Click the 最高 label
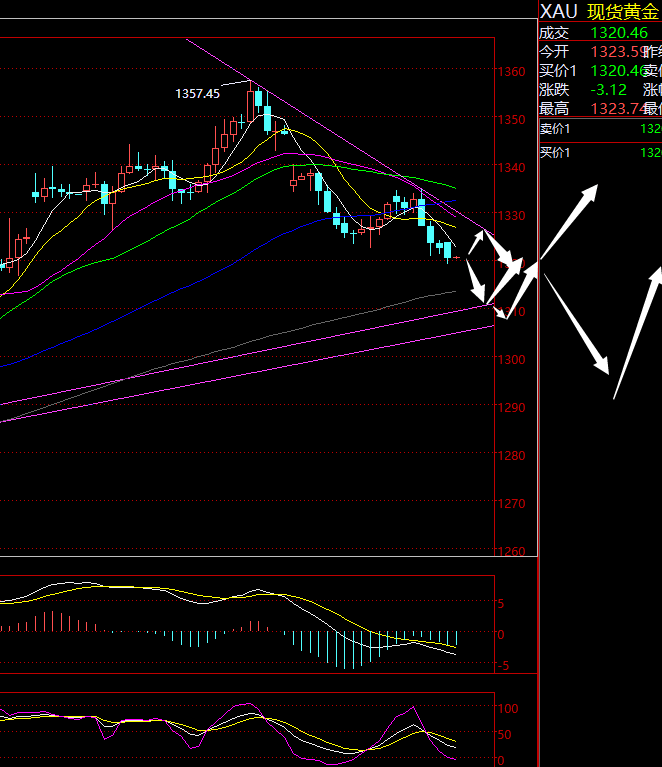Screen dimensions: 662x767 (x=554, y=108)
